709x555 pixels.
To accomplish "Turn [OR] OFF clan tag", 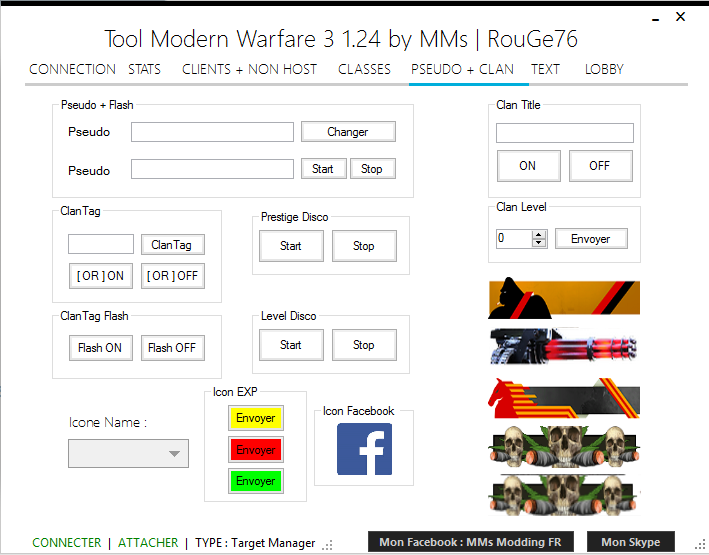I will (172, 276).
